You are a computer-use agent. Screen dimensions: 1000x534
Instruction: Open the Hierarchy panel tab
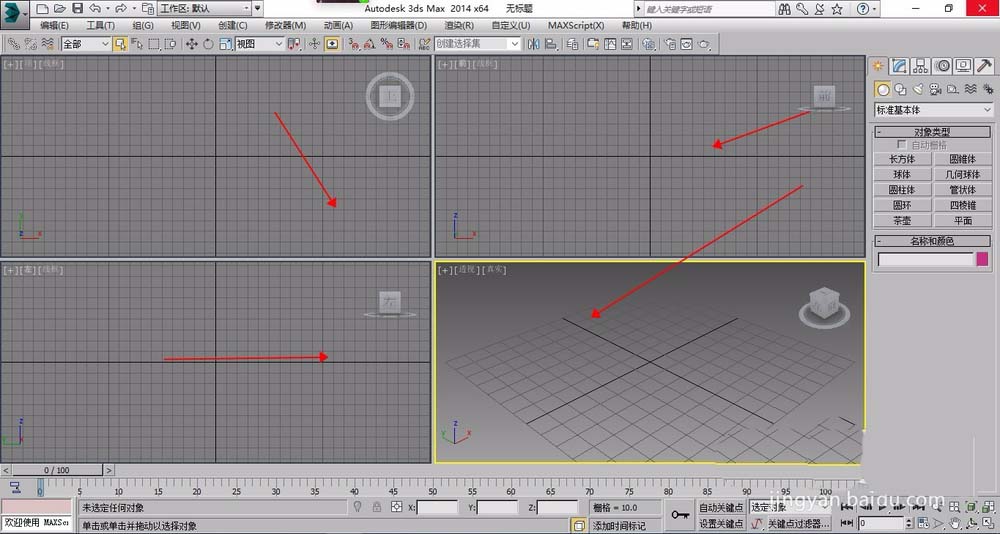920,66
